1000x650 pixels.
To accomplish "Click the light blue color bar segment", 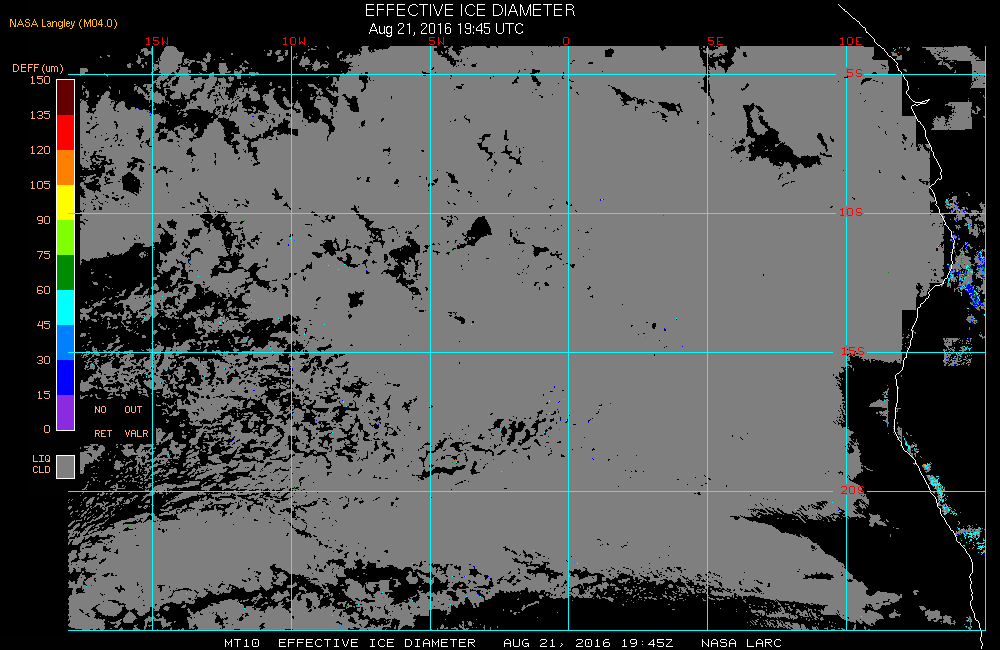I will coord(66,343).
